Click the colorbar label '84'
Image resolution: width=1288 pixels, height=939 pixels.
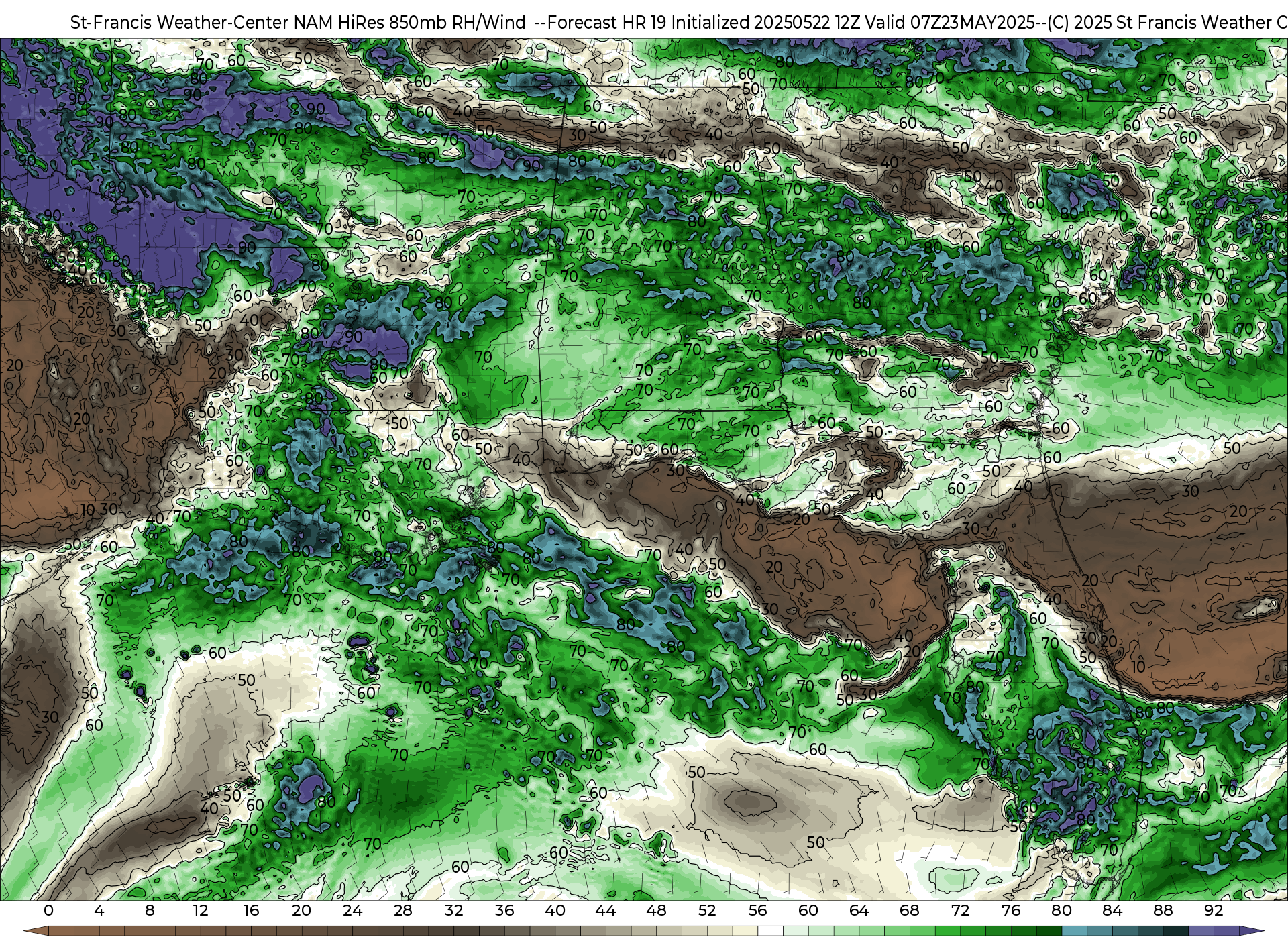click(x=1112, y=910)
